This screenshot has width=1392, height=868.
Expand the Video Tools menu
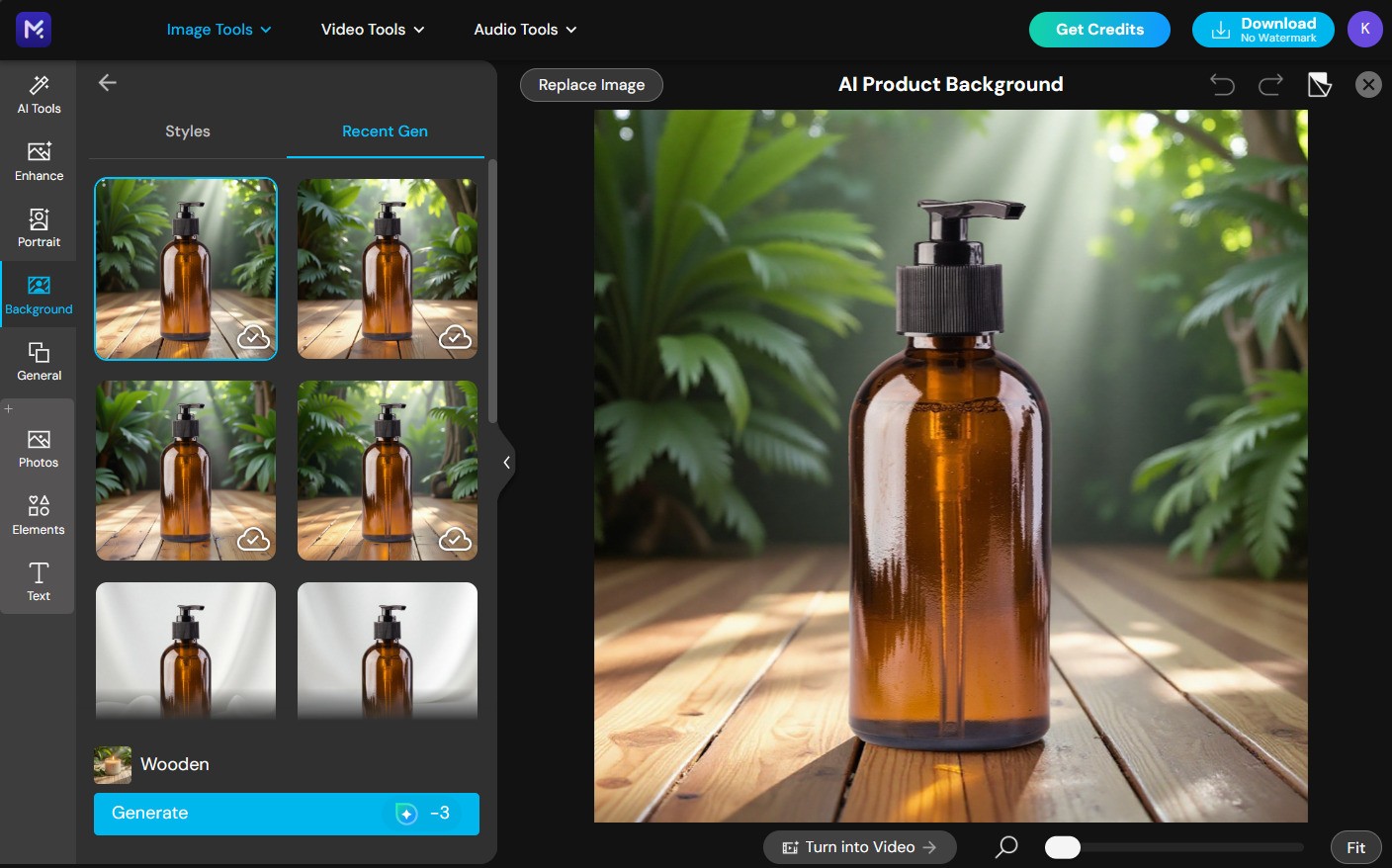coord(372,30)
